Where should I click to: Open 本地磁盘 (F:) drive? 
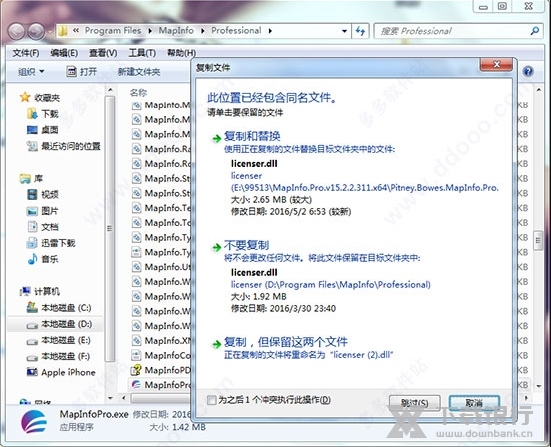click(x=59, y=356)
